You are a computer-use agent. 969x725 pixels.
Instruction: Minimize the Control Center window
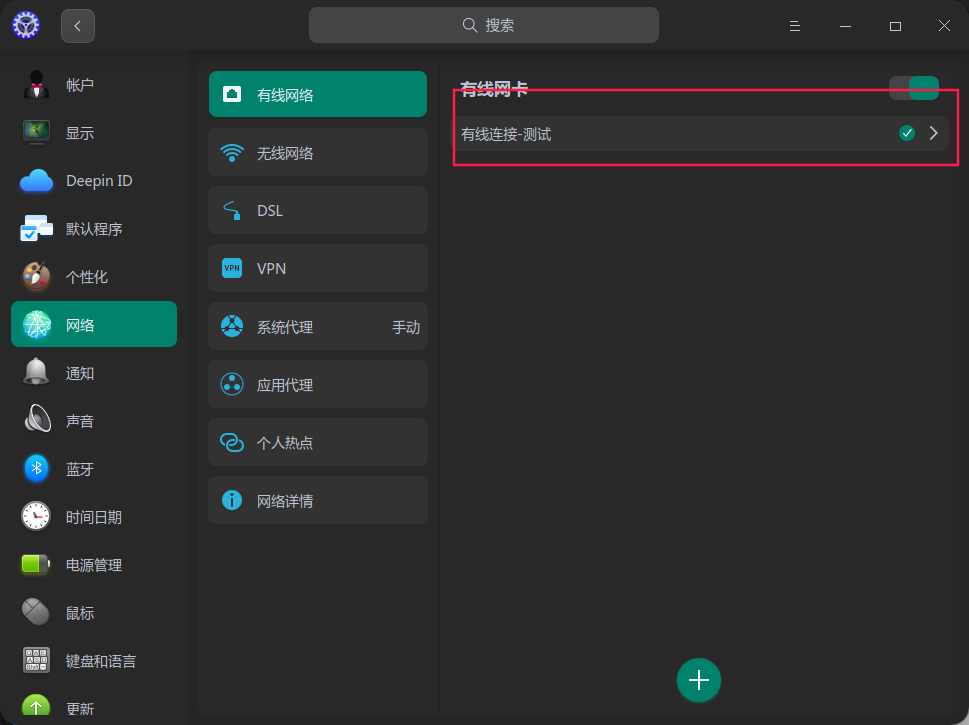pyautogui.click(x=845, y=26)
